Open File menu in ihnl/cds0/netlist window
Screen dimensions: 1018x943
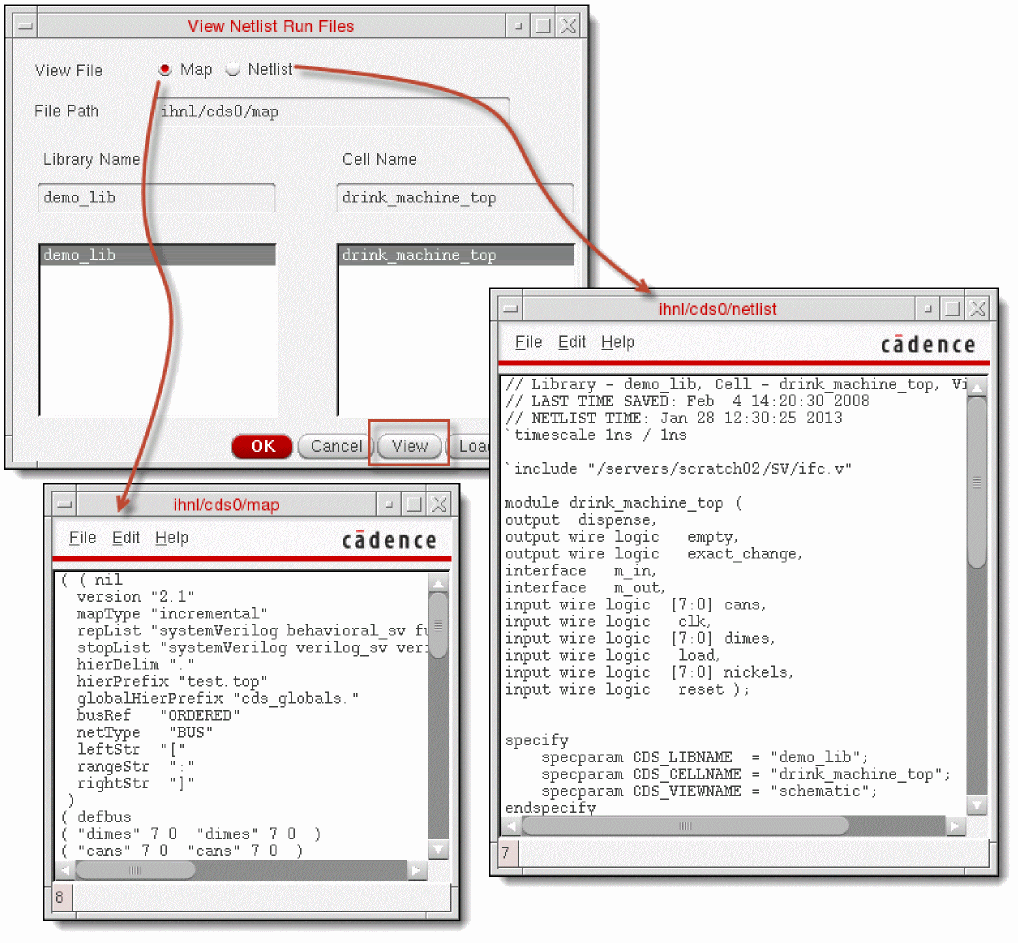tap(528, 342)
